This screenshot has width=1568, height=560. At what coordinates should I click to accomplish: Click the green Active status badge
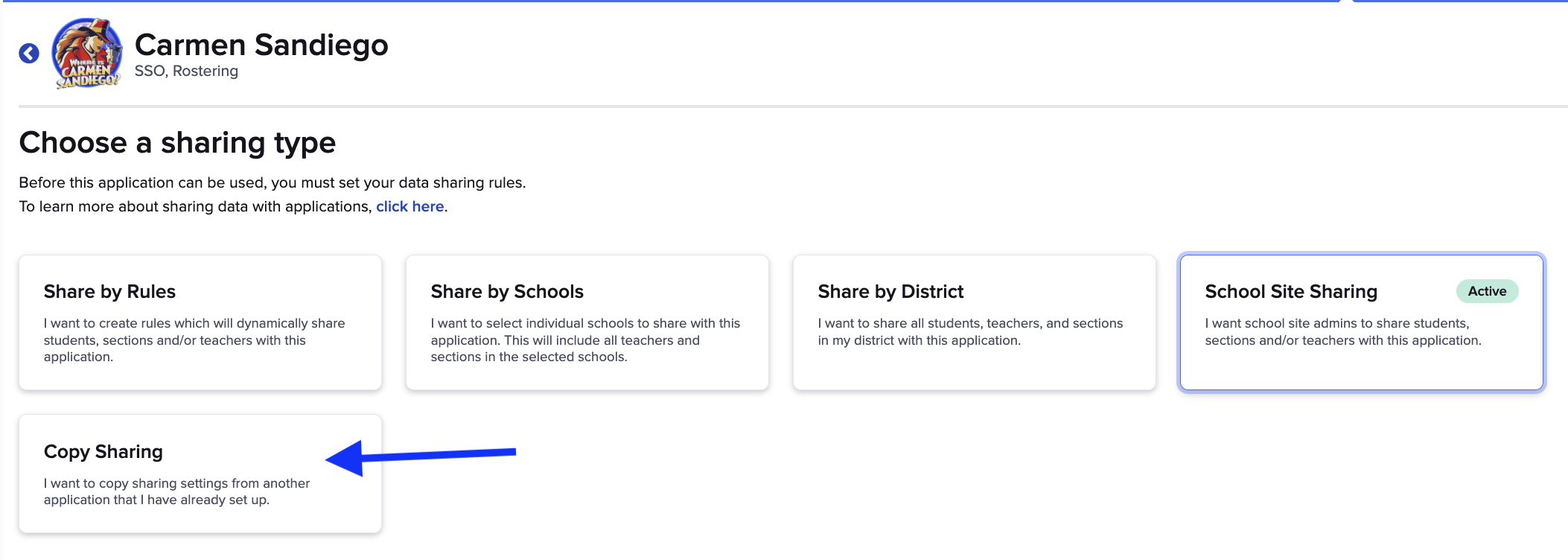click(1487, 291)
